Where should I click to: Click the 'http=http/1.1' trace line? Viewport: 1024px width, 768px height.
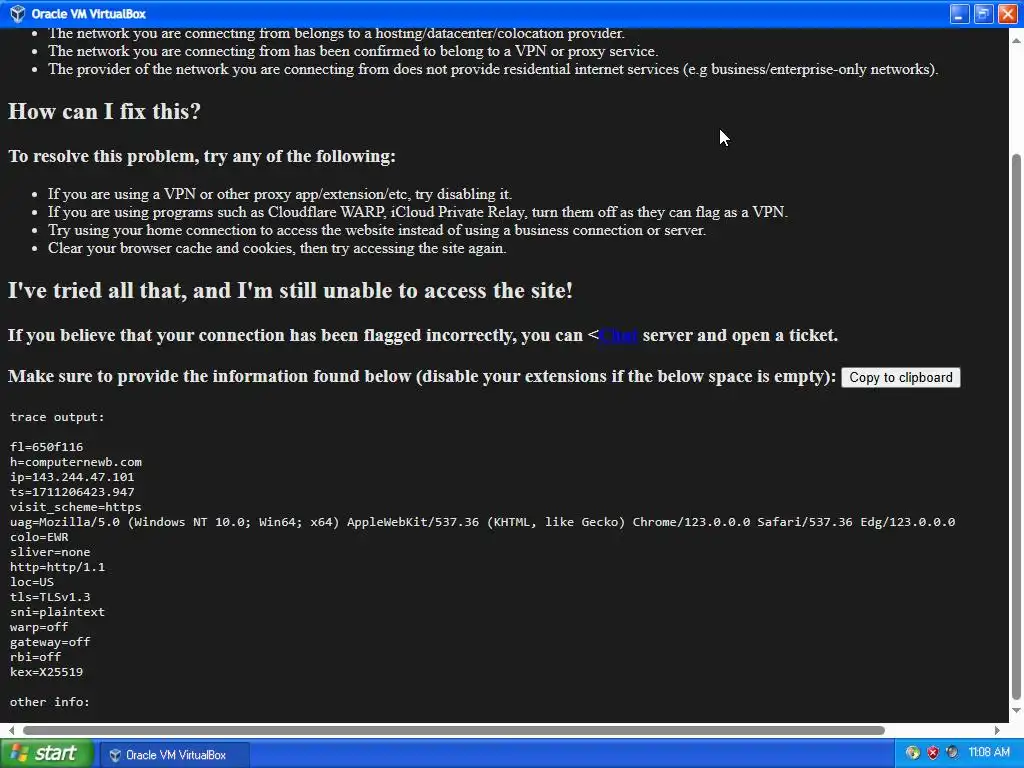[x=57, y=567]
